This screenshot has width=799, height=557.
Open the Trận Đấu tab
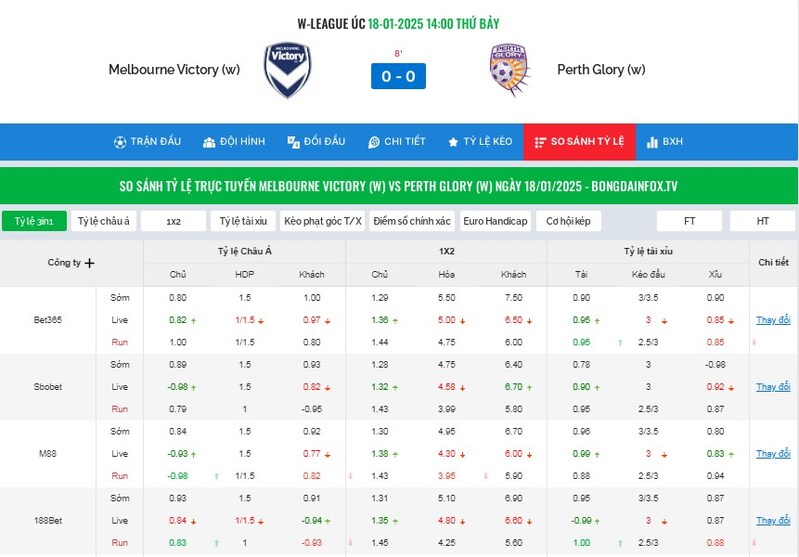click(x=147, y=142)
